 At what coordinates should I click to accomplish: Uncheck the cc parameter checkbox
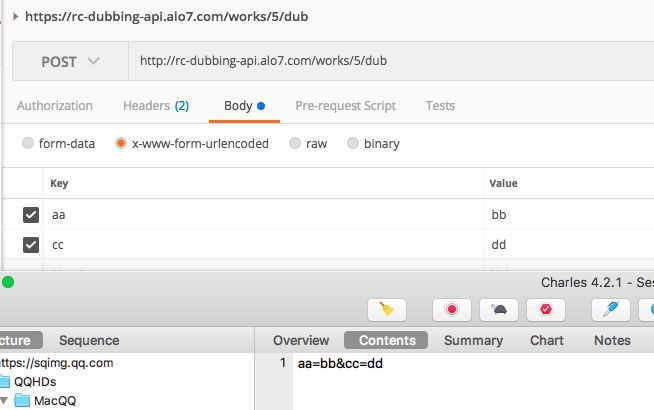pos(31,245)
